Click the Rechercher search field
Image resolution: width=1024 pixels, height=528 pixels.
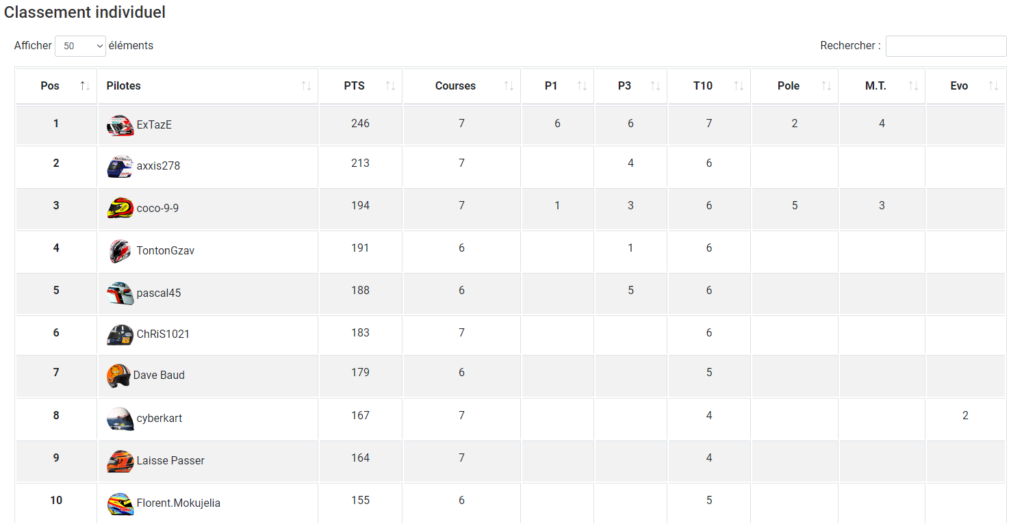click(x=945, y=46)
